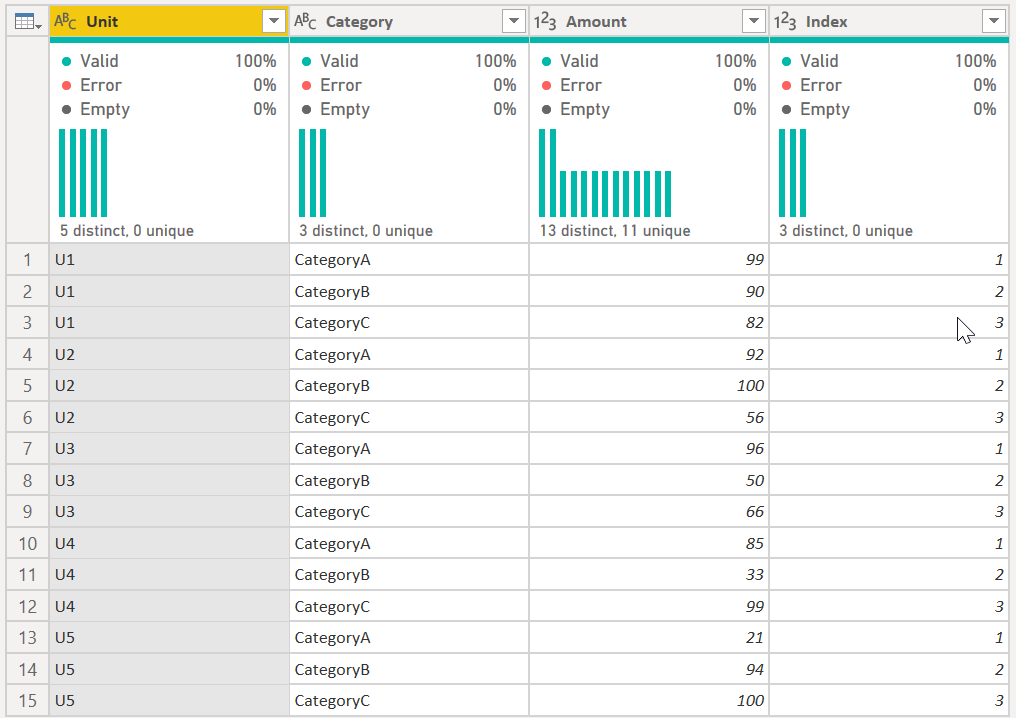Select row number 15

coord(27,701)
